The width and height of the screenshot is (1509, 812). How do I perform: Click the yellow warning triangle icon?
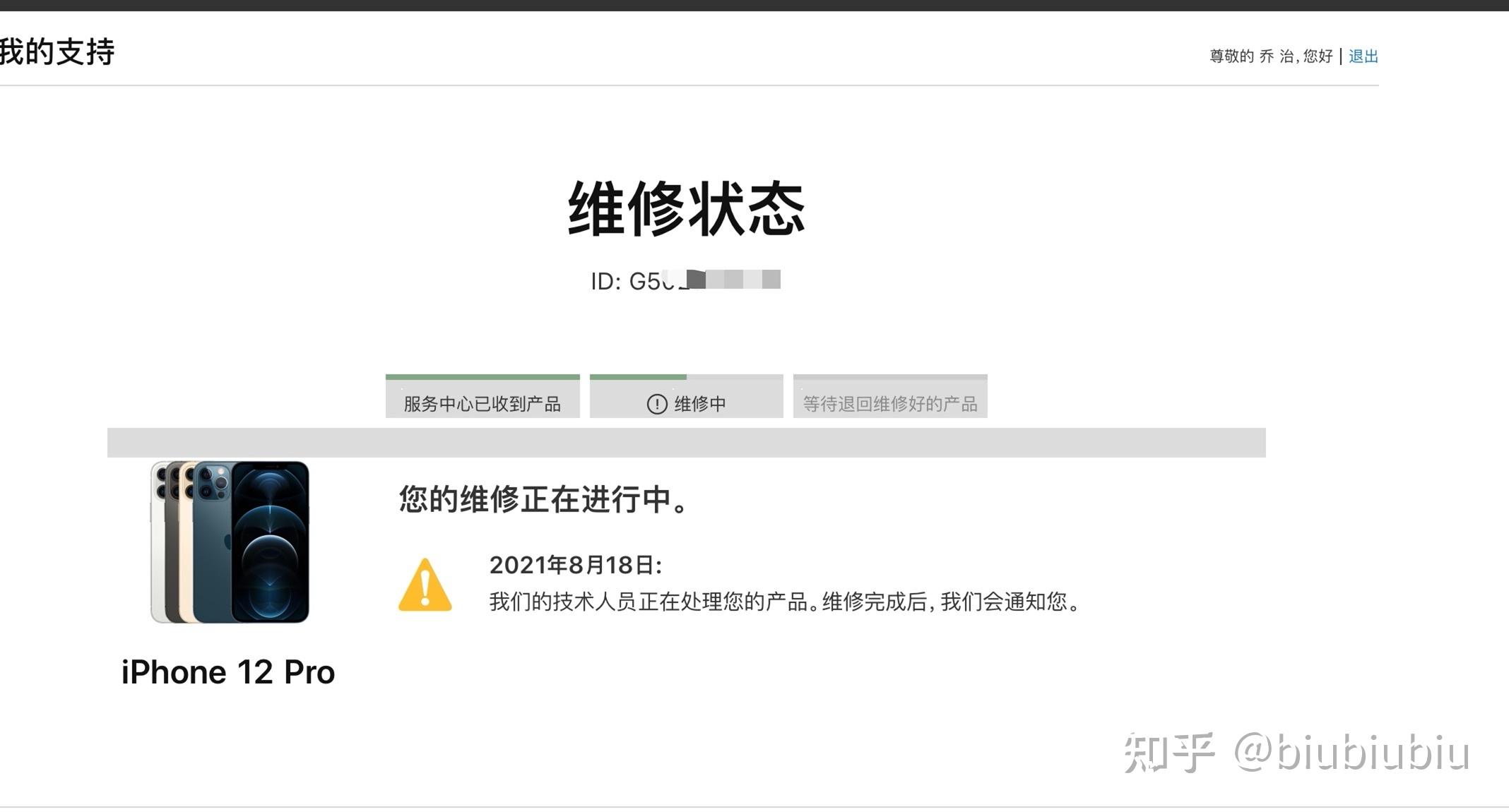click(x=425, y=585)
